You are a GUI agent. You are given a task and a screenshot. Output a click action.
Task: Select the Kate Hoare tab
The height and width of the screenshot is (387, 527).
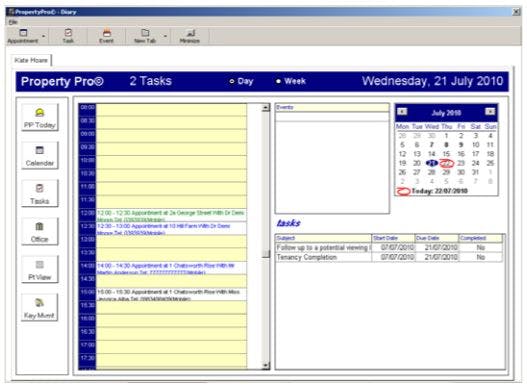(31, 60)
